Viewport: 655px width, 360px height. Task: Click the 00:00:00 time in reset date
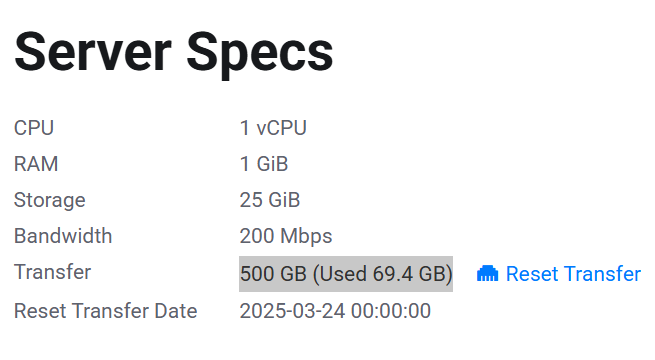pyautogui.click(x=391, y=311)
